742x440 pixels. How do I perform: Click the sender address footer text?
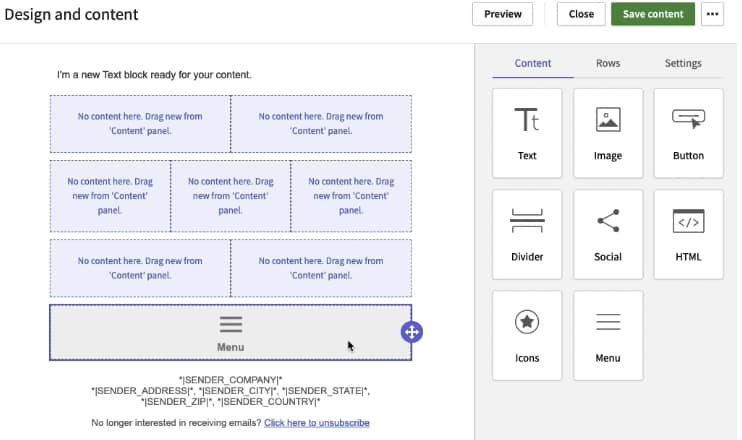pyautogui.click(x=230, y=391)
